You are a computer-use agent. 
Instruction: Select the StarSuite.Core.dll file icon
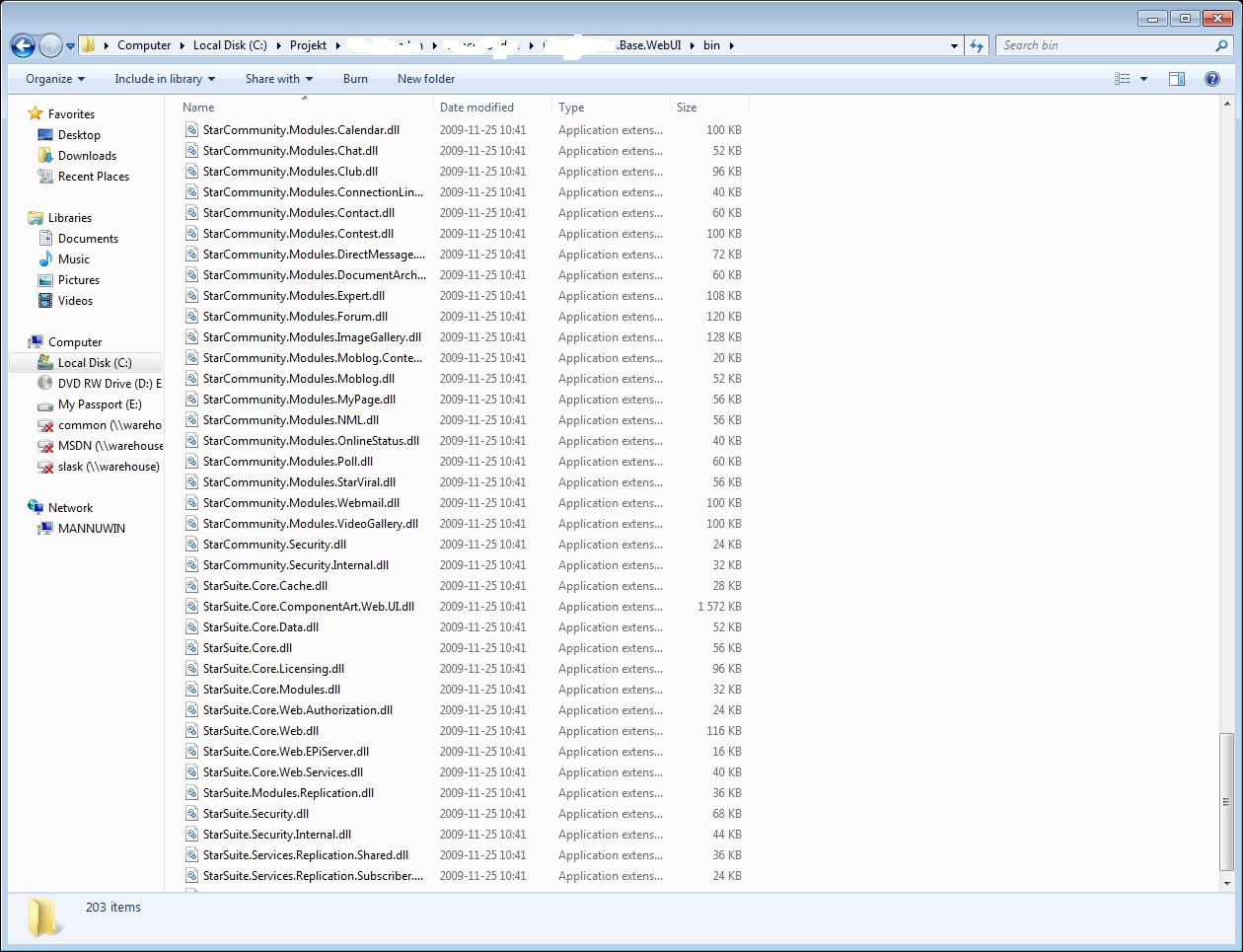click(192, 648)
